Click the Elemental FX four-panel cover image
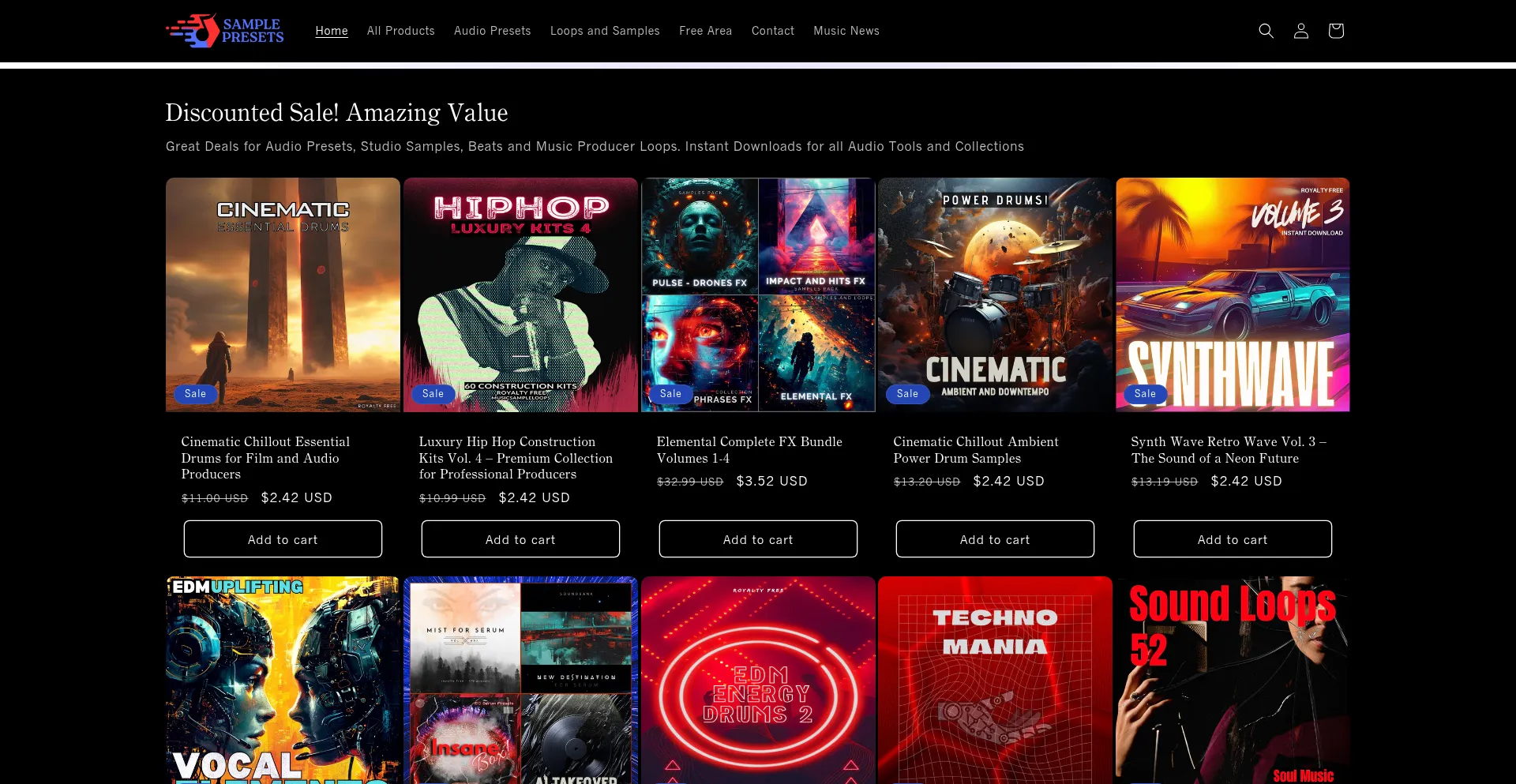The height and width of the screenshot is (784, 1516). click(x=758, y=294)
